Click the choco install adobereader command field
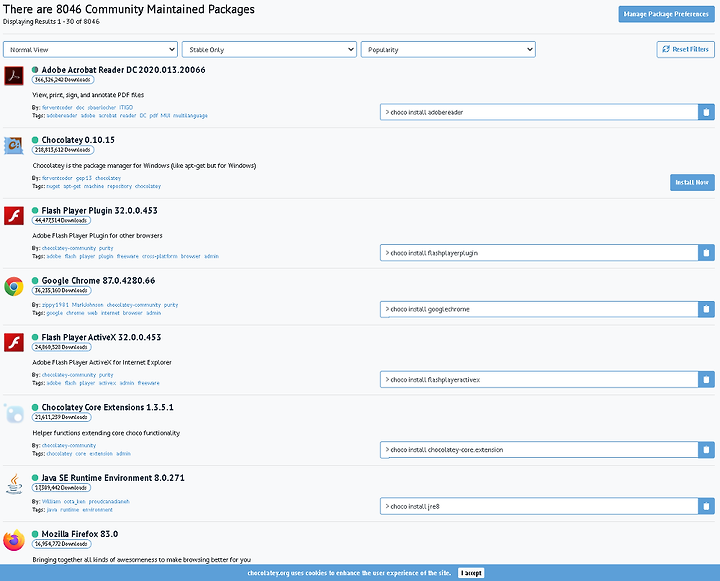Image resolution: width=720 pixels, height=581 pixels. (x=539, y=112)
